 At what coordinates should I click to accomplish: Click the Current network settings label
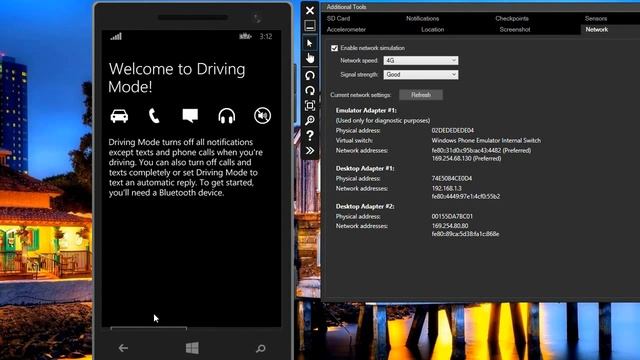(x=360, y=95)
